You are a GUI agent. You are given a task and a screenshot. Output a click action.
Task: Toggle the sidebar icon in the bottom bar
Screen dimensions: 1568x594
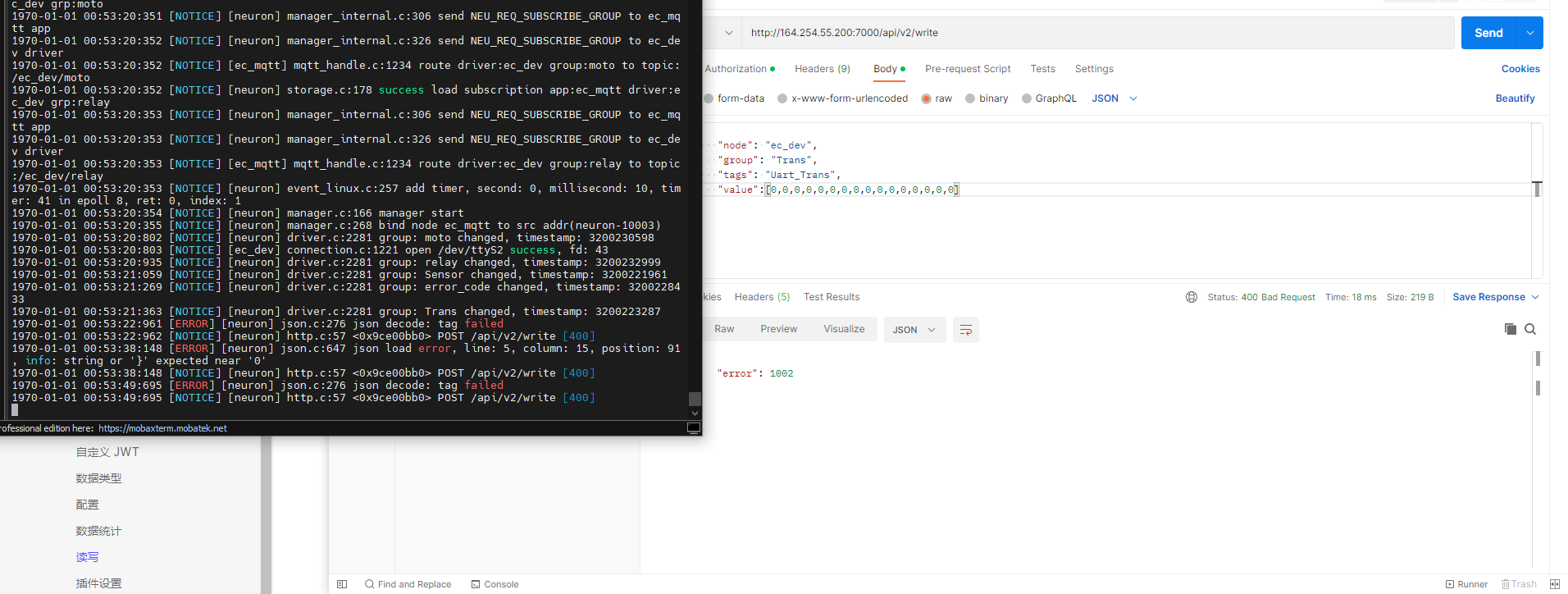click(x=342, y=584)
